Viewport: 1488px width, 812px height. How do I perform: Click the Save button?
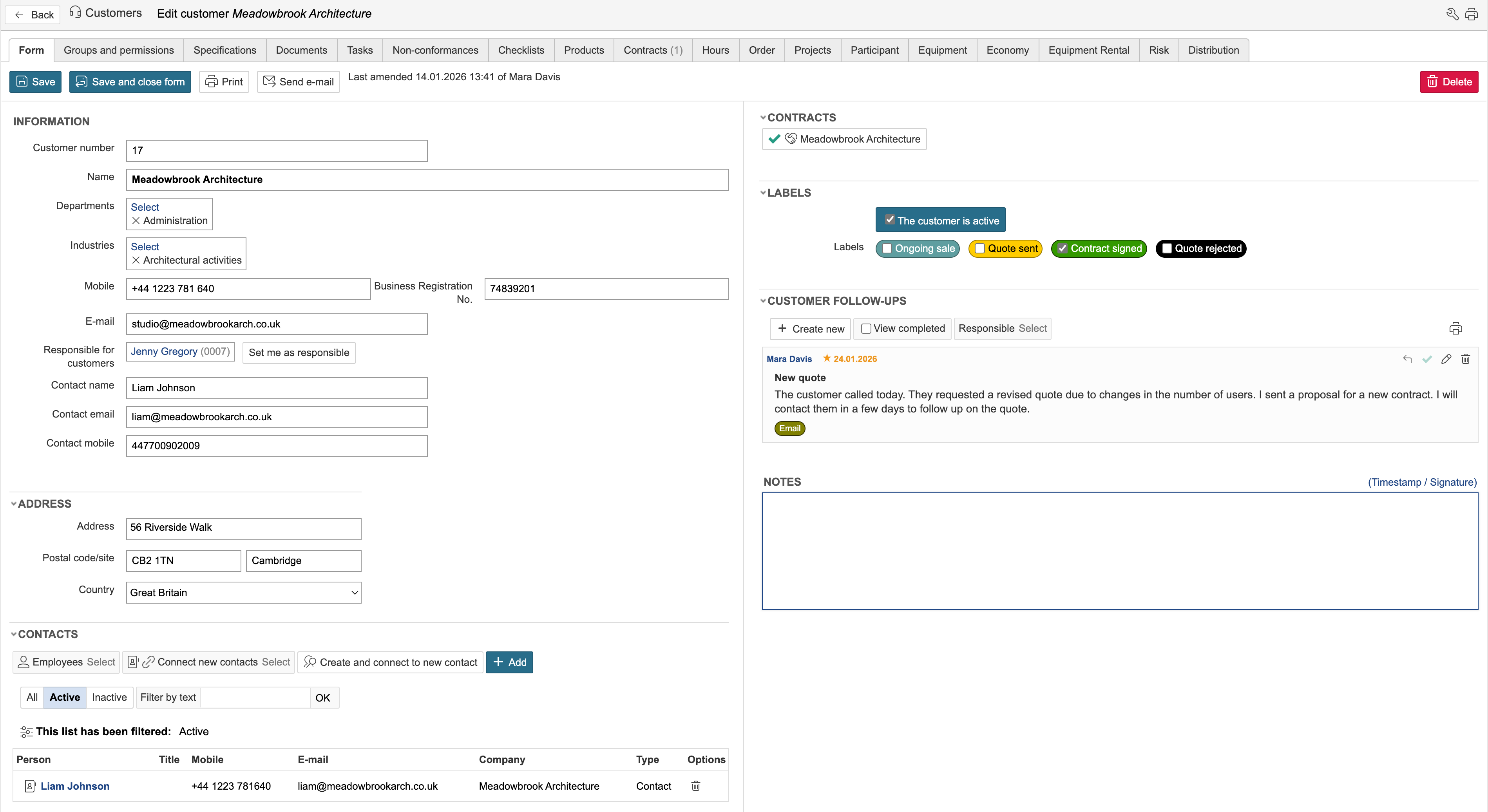coord(35,81)
